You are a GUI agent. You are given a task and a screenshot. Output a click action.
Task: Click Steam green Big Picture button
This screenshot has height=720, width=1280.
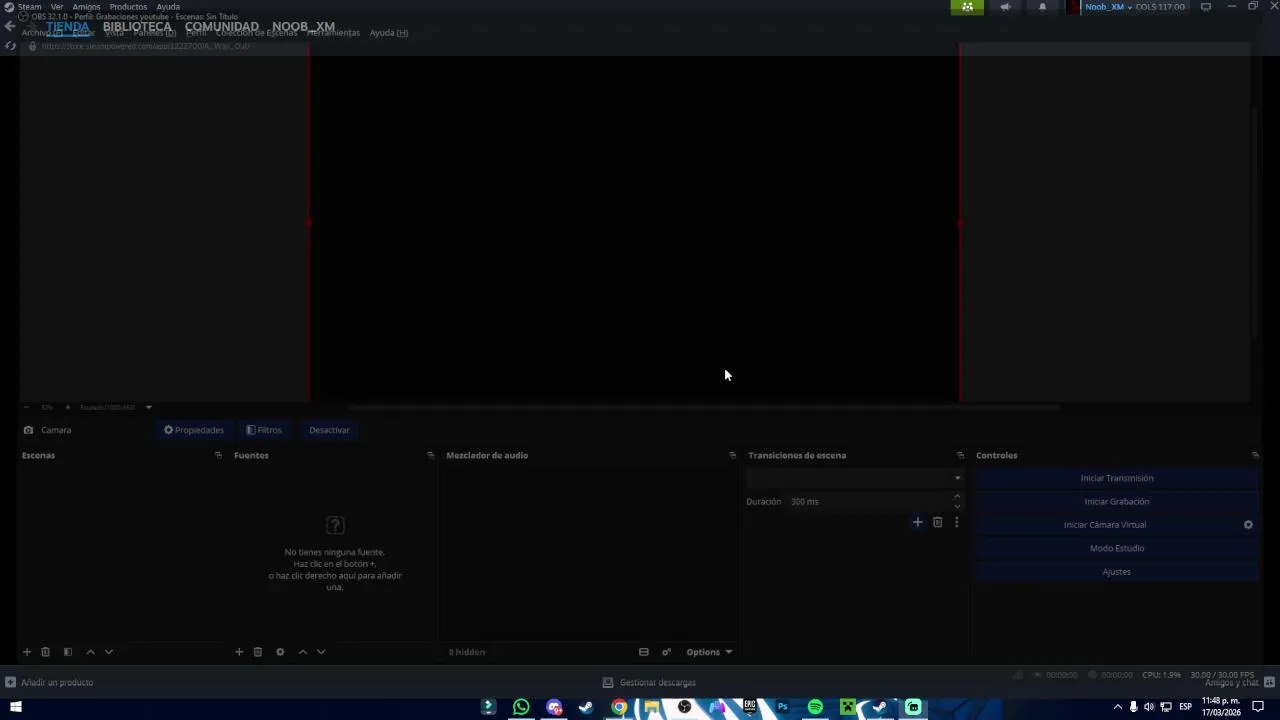pyautogui.click(x=967, y=7)
